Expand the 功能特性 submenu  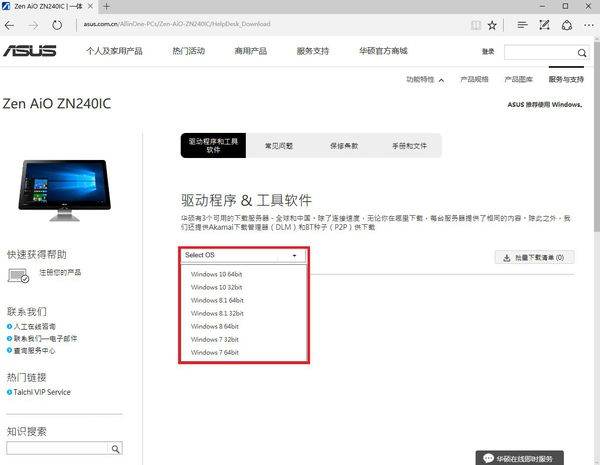(x=421, y=79)
